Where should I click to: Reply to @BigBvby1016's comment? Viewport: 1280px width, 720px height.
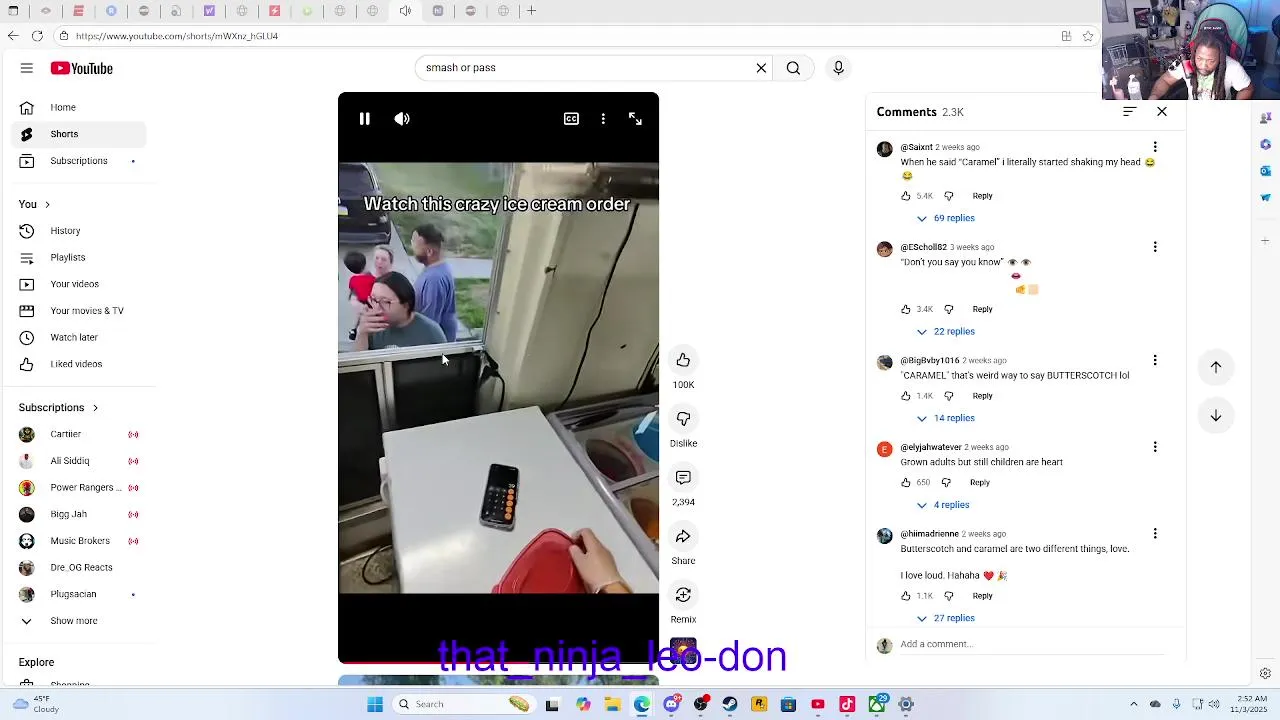click(982, 396)
